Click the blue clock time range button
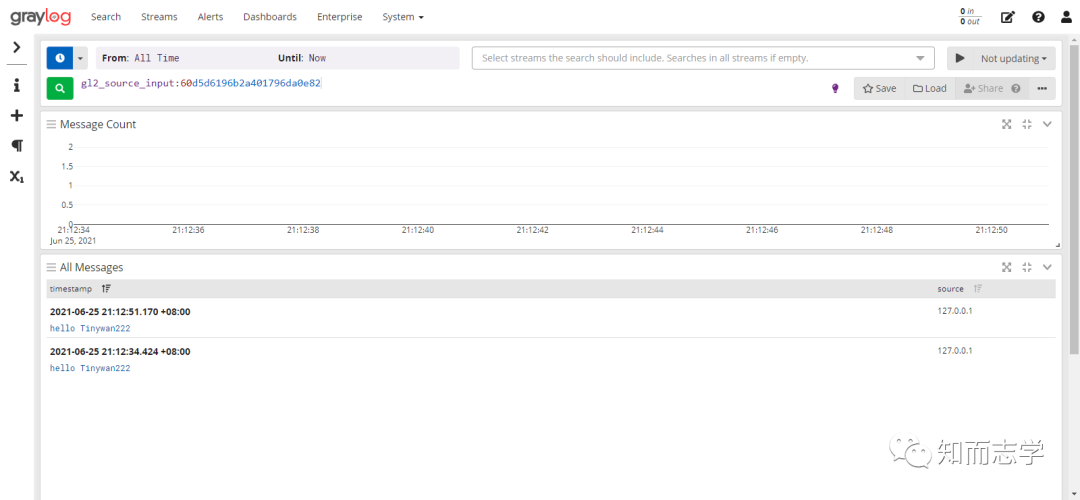The height and width of the screenshot is (500, 1080). pos(60,59)
